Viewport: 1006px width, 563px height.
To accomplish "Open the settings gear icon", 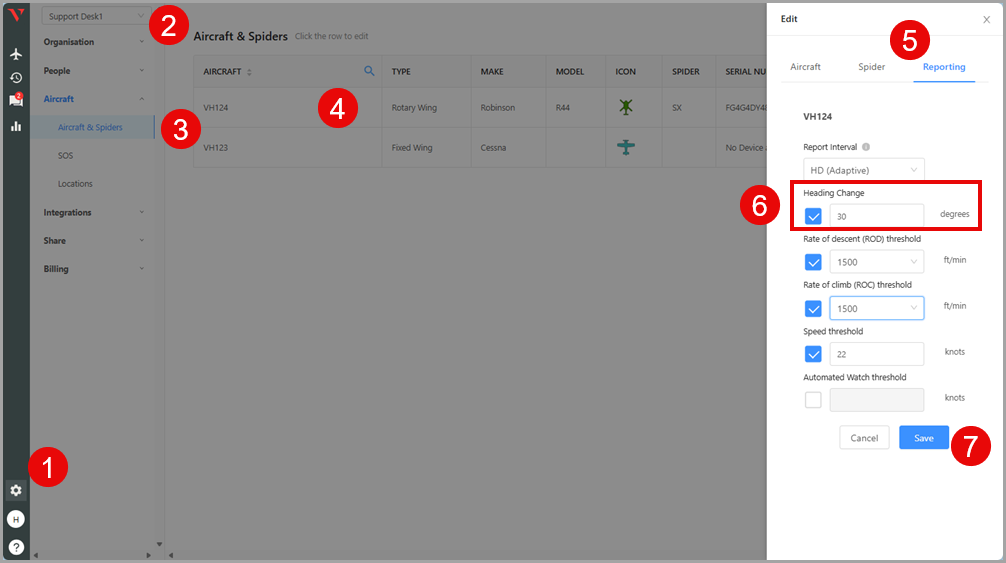I will coord(15,490).
